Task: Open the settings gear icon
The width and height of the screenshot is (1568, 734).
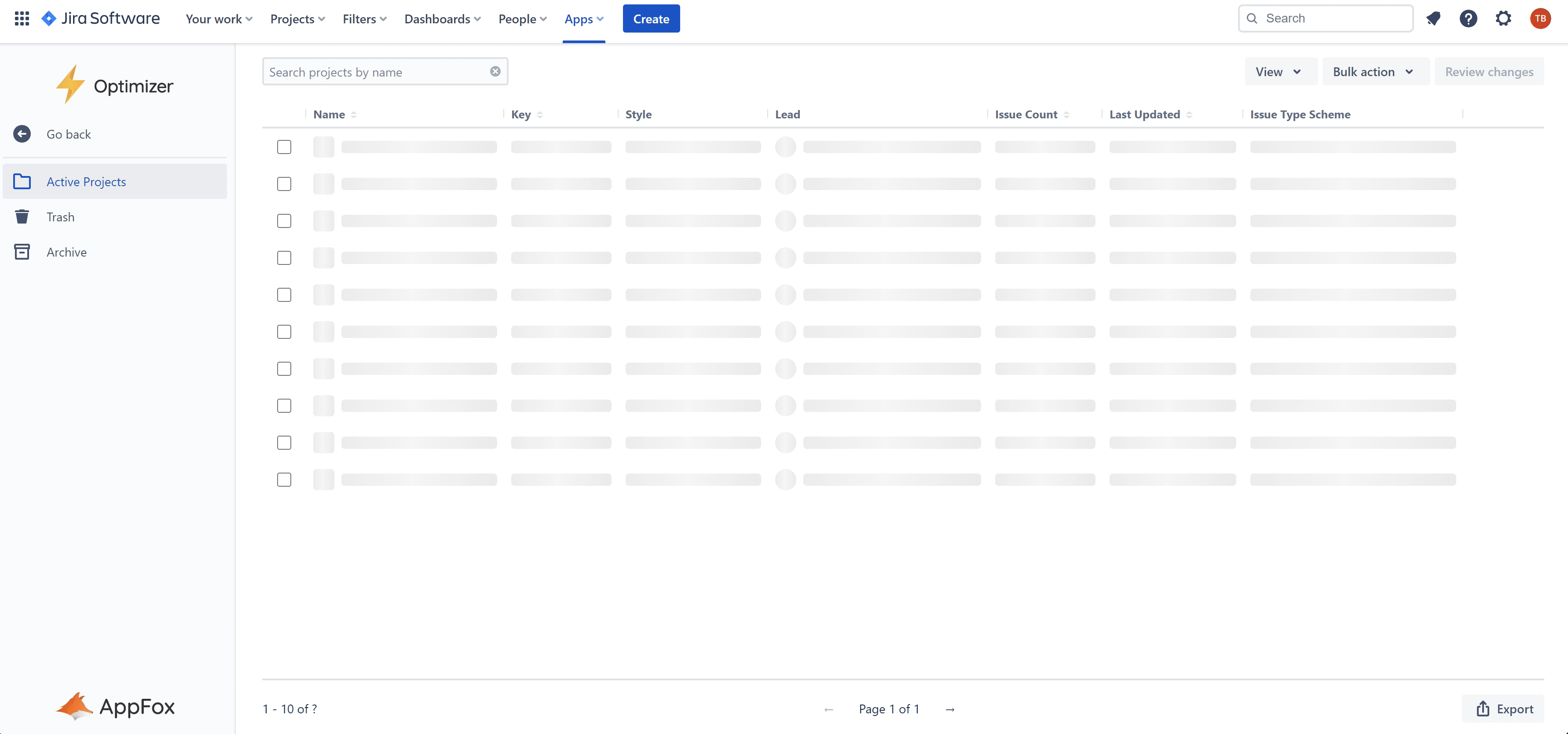Action: pyautogui.click(x=1503, y=18)
